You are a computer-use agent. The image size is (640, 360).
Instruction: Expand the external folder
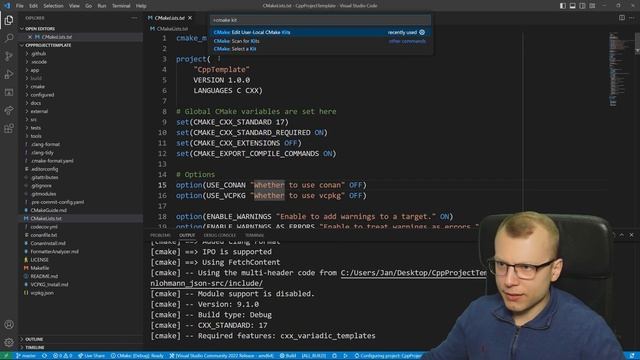coord(81,111)
